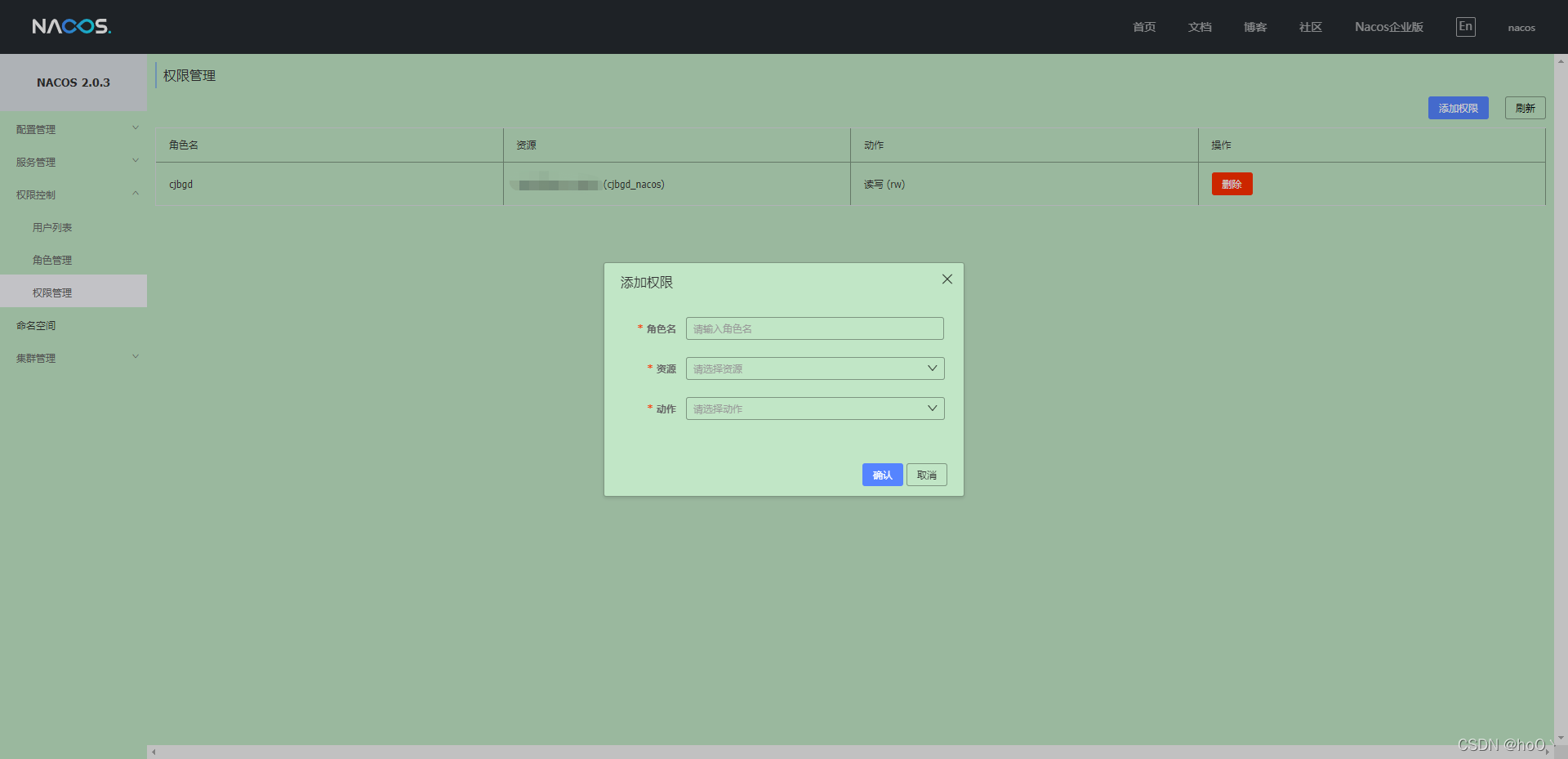Click the NACOS 2.0.3 version label
The width and height of the screenshot is (1568, 759).
[x=73, y=83]
